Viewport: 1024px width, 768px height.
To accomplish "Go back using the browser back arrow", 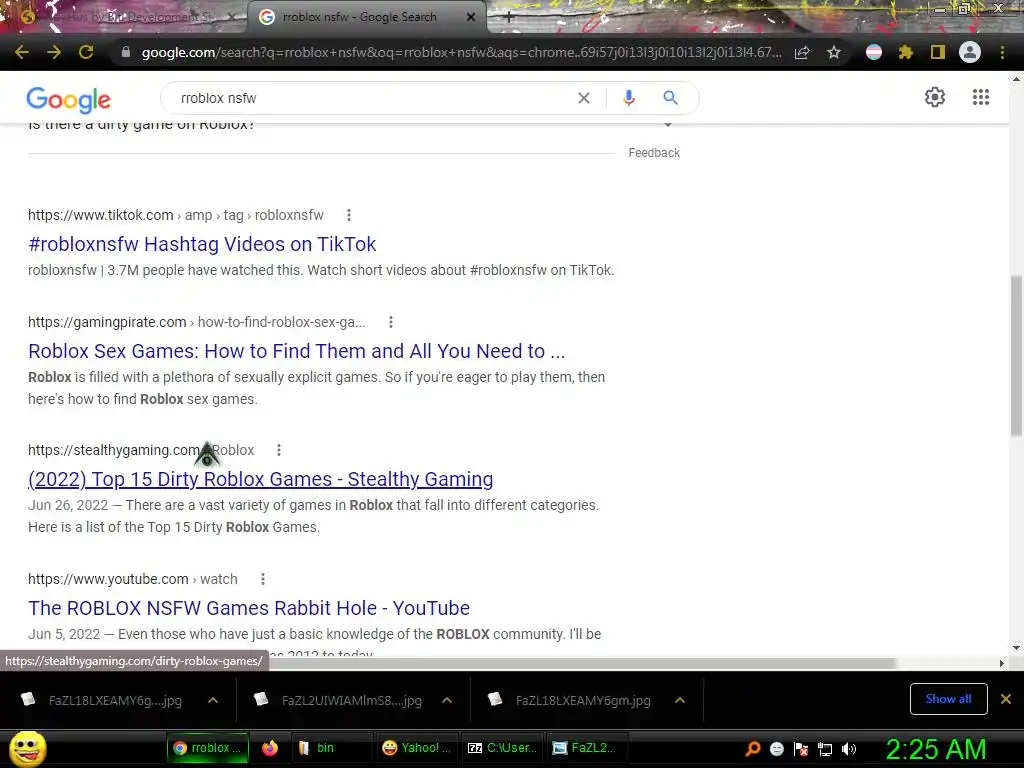I will [22, 52].
